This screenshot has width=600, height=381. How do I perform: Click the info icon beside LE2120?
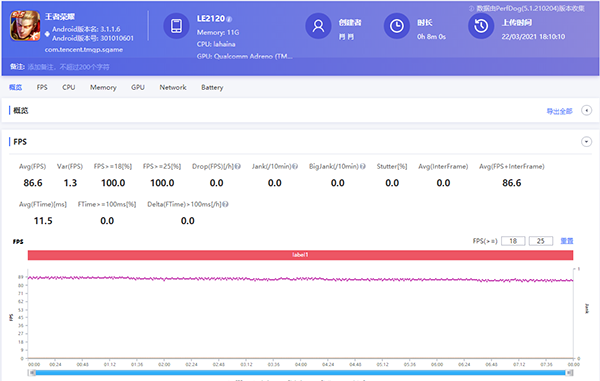pos(229,19)
